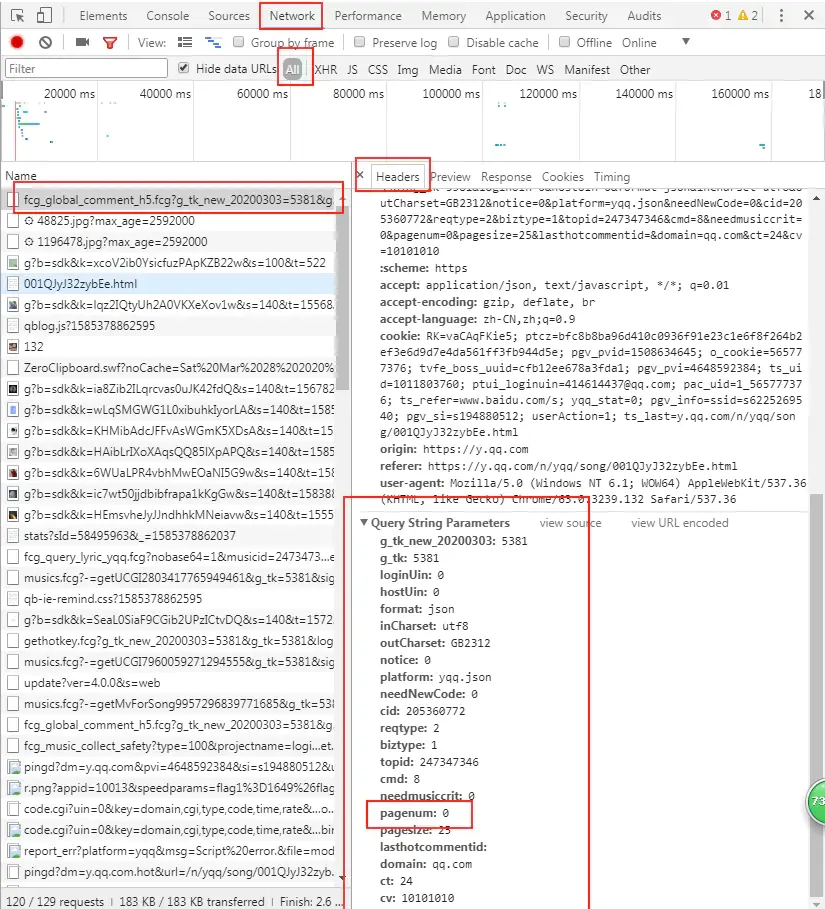This screenshot has width=825, height=909.
Task: Open the Audits tab
Action: pyautogui.click(x=644, y=16)
